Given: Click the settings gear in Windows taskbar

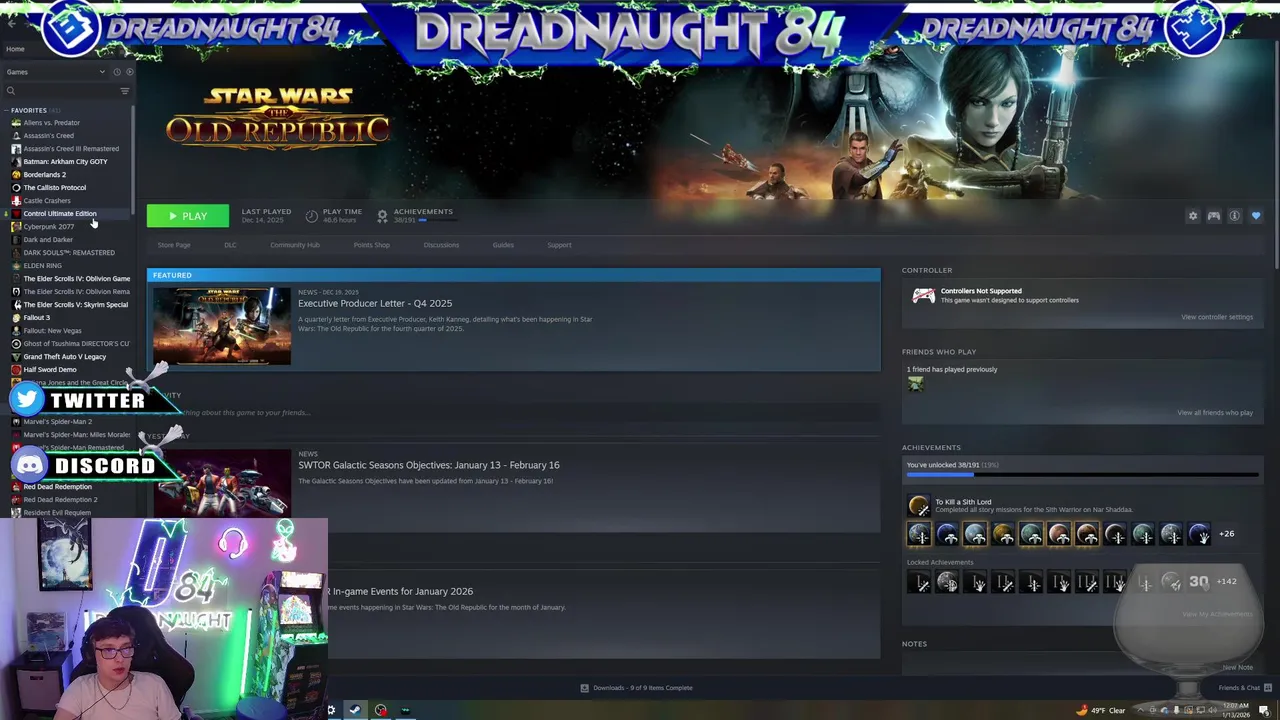Looking at the screenshot, I should click(331, 710).
